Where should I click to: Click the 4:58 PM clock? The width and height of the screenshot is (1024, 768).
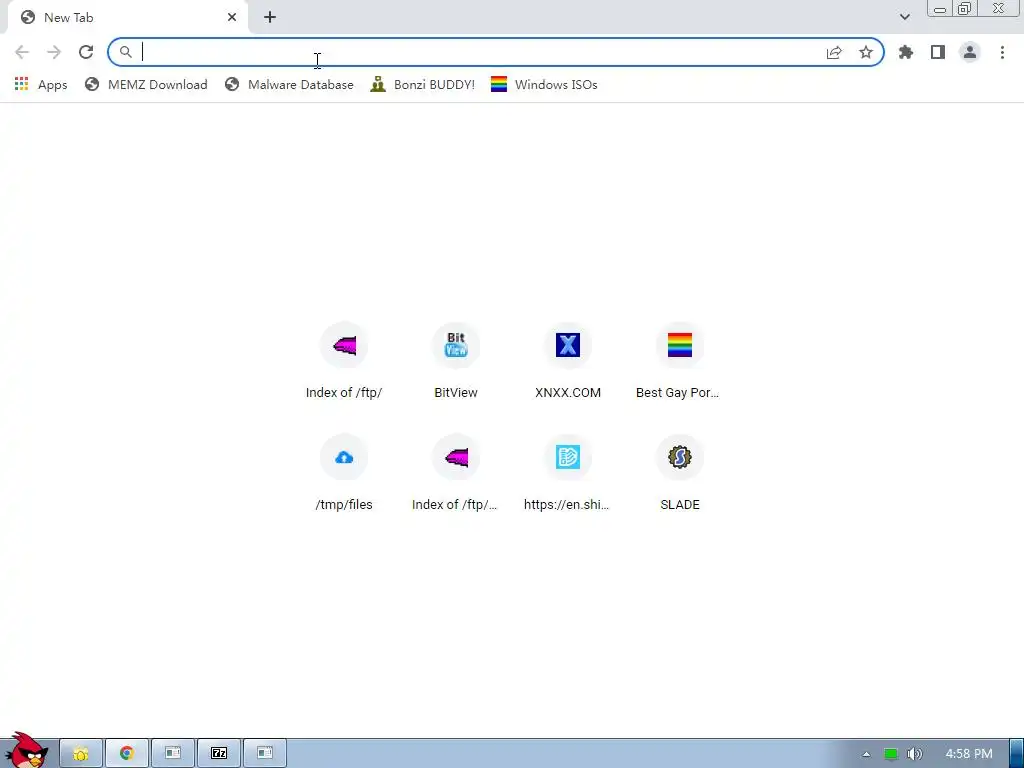tap(968, 754)
